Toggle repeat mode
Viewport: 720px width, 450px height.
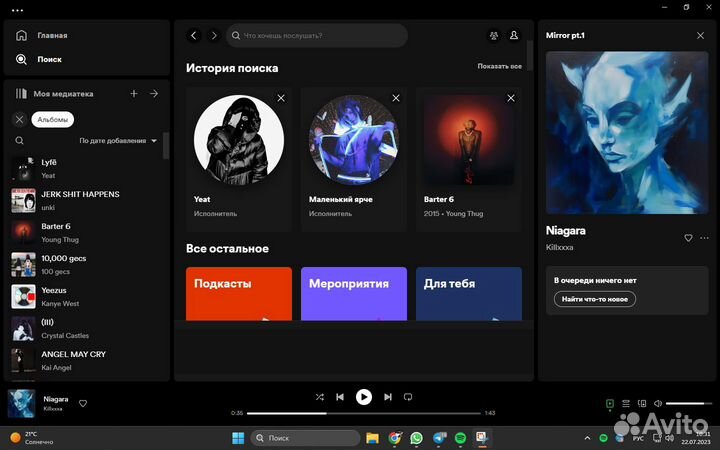tap(408, 397)
